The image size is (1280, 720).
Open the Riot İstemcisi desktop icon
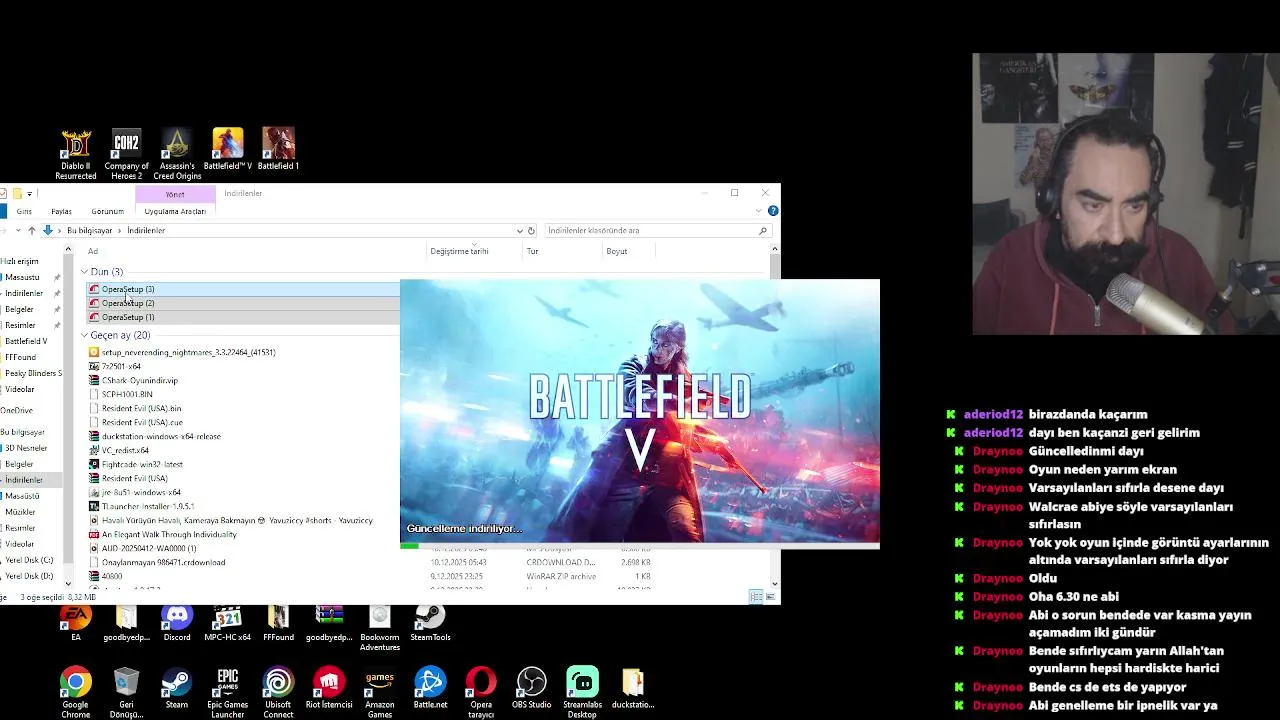329,688
